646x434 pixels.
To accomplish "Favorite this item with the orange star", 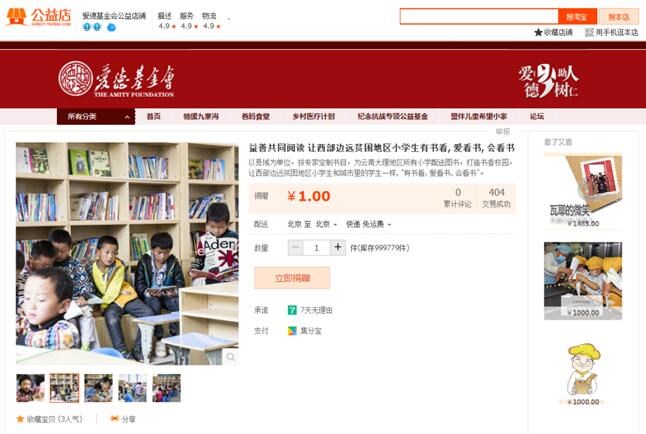I will pyautogui.click(x=20, y=419).
